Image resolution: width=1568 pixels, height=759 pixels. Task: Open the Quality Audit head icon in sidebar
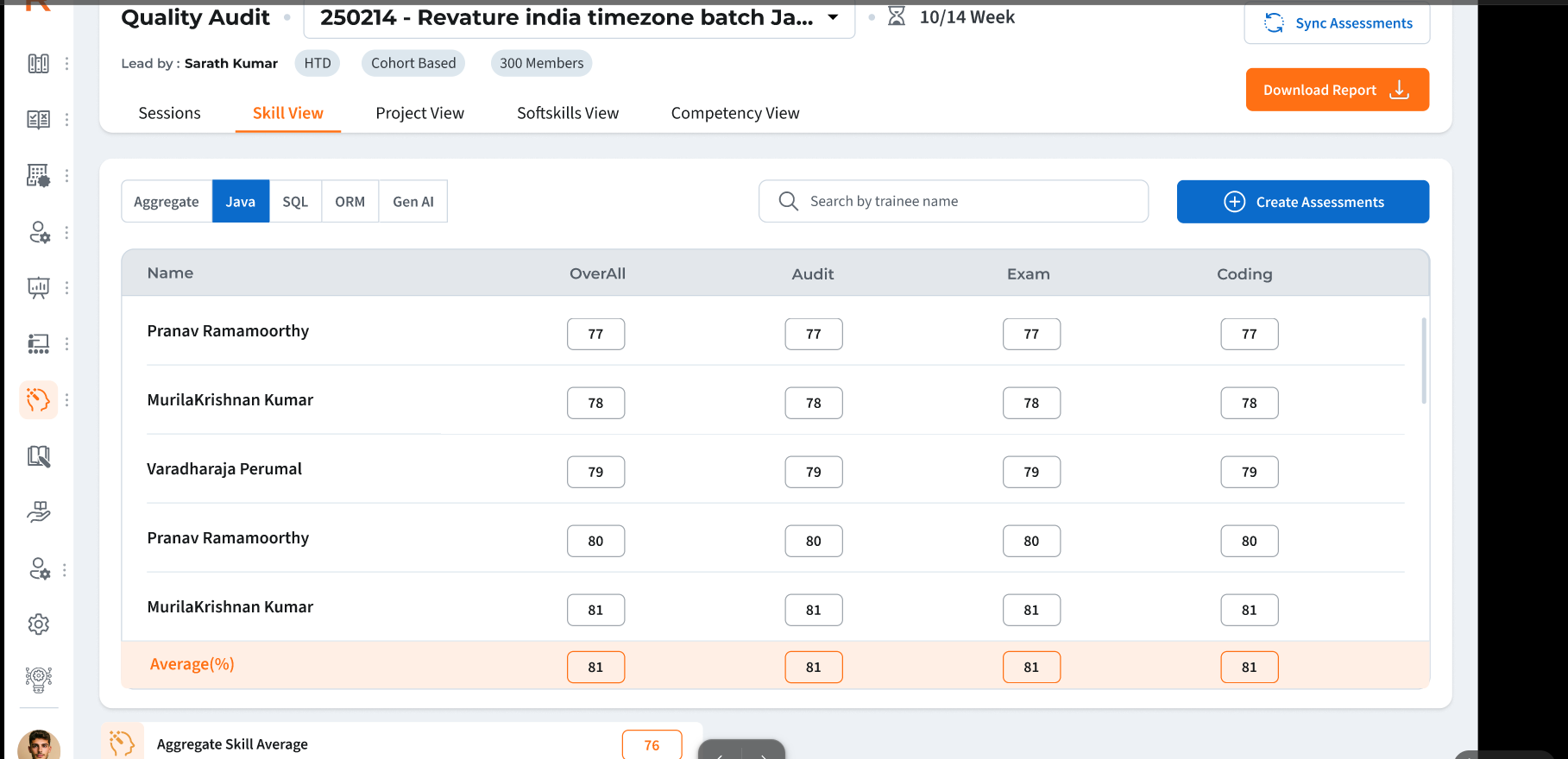point(39,400)
